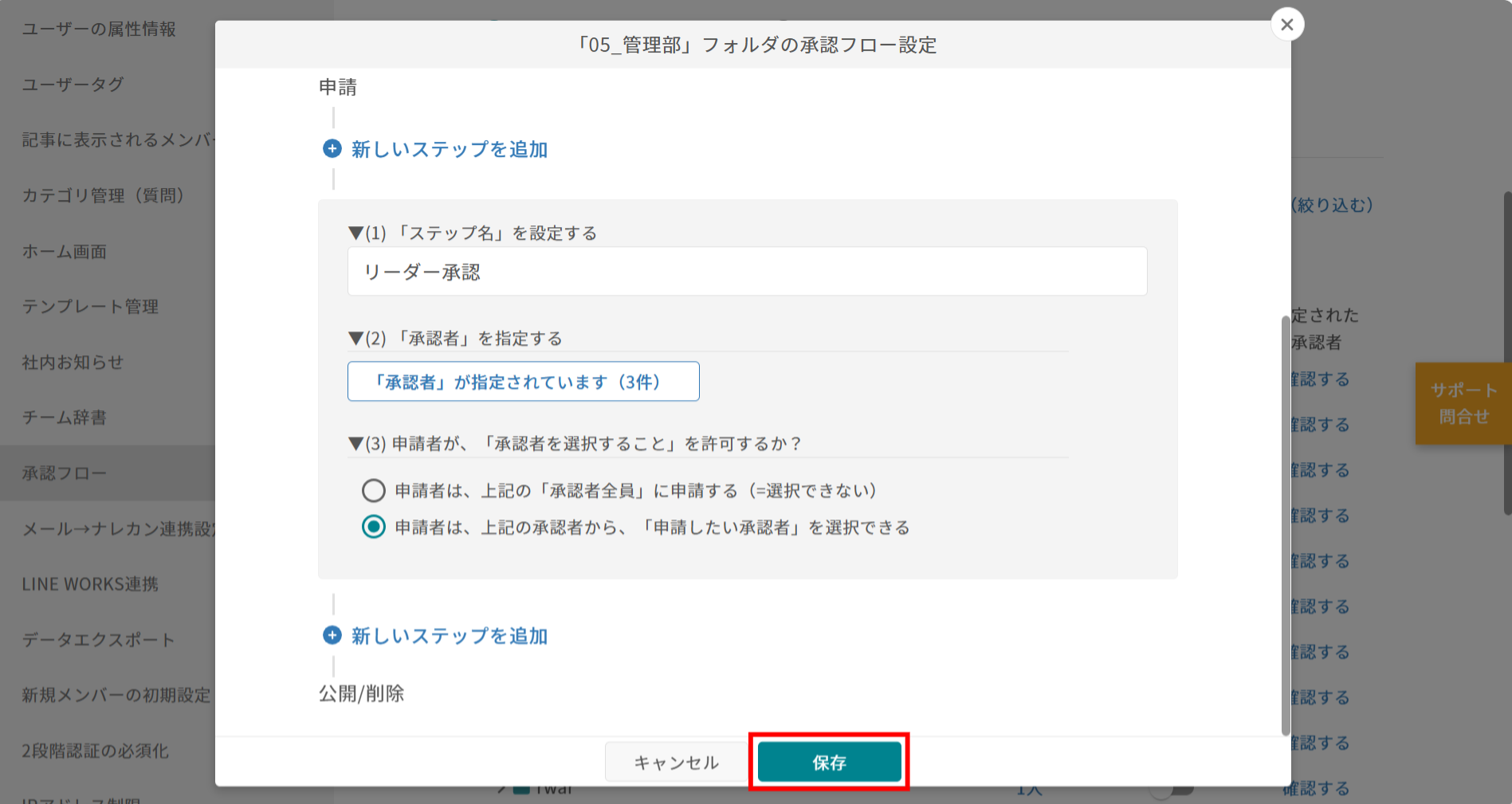1512x804 pixels.
Task: Select "申請したい承認者を選択できる" radio option
Action: pos(373,528)
